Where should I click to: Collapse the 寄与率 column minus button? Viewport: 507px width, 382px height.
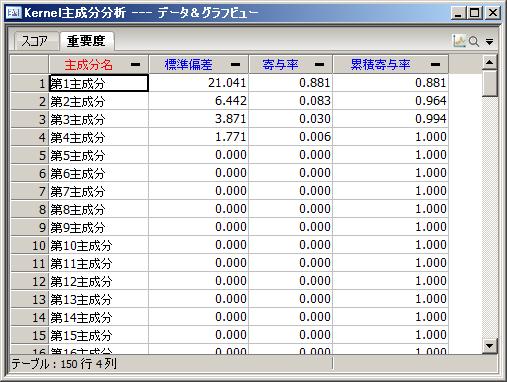click(319, 64)
